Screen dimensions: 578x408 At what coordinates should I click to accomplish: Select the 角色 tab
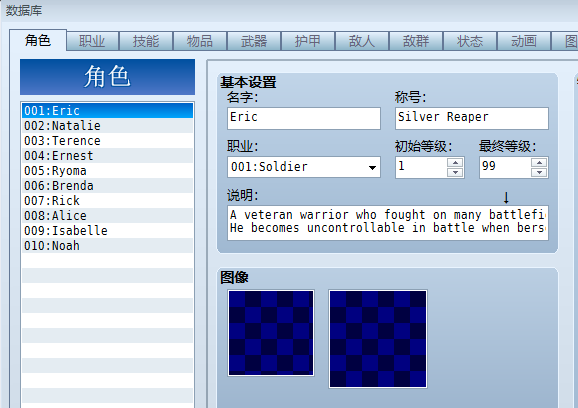pyautogui.click(x=38, y=40)
